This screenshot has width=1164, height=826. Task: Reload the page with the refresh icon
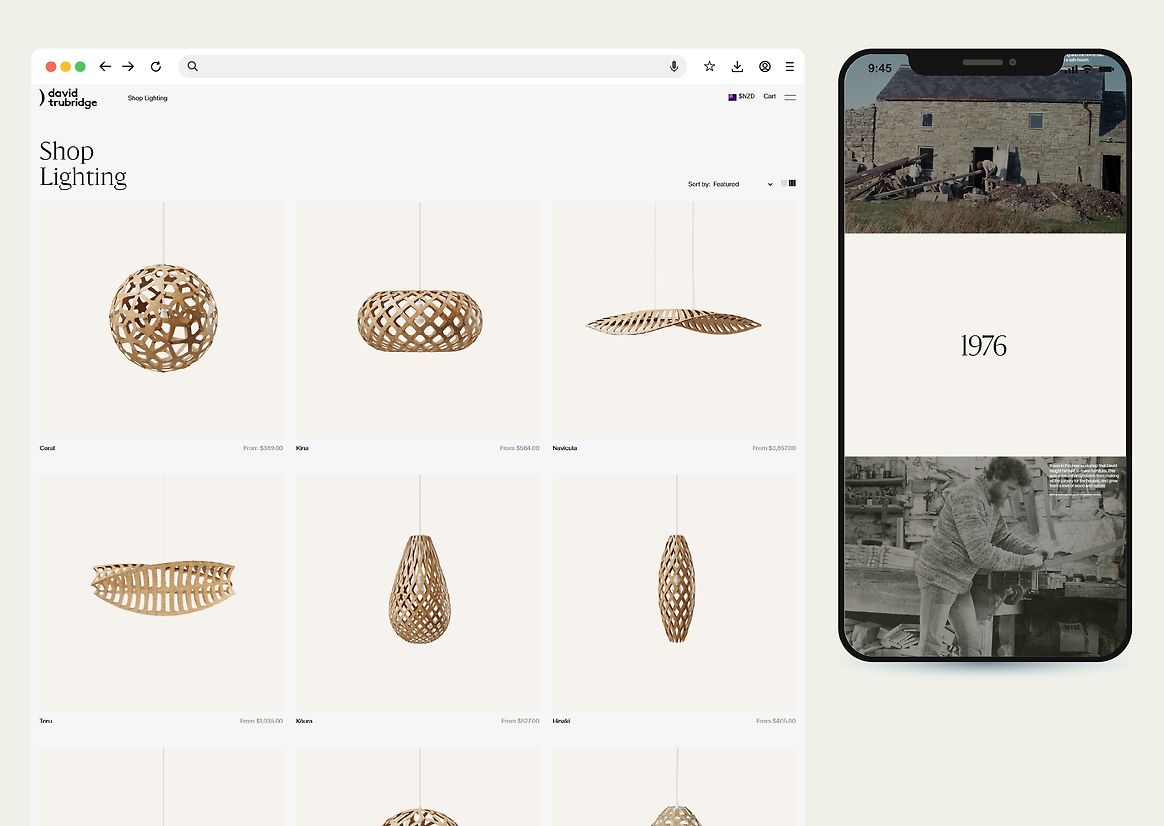156,67
